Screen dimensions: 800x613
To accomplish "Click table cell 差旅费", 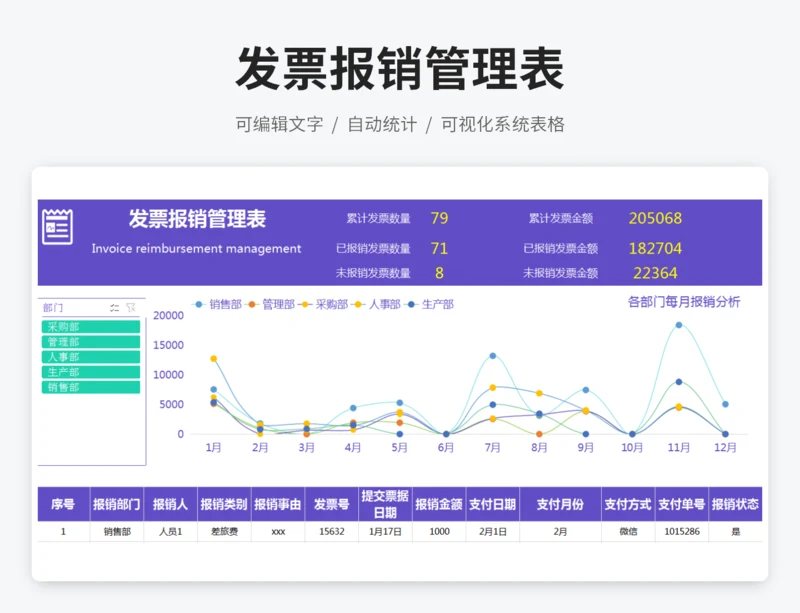I will tap(224, 531).
